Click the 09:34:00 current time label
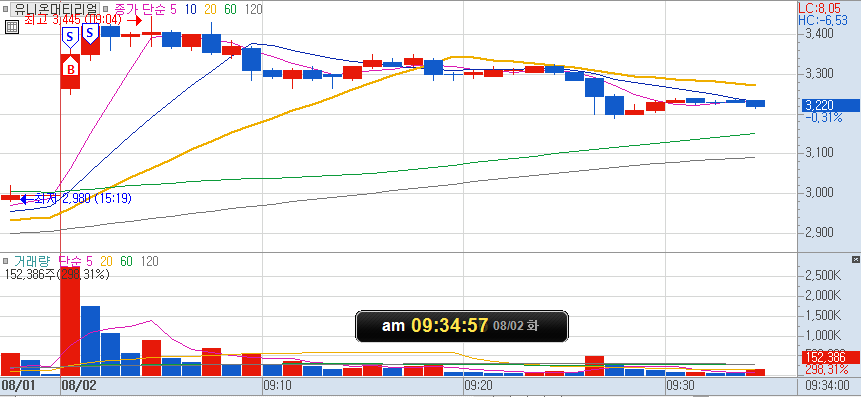 point(829,384)
